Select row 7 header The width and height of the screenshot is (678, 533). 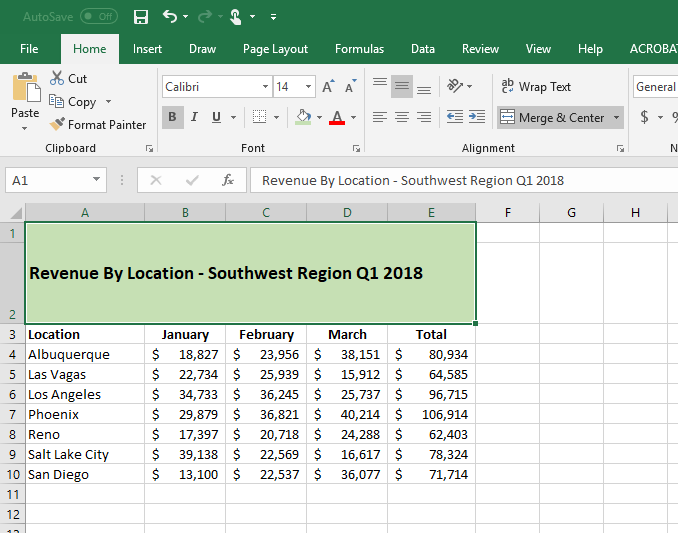[x=13, y=414]
